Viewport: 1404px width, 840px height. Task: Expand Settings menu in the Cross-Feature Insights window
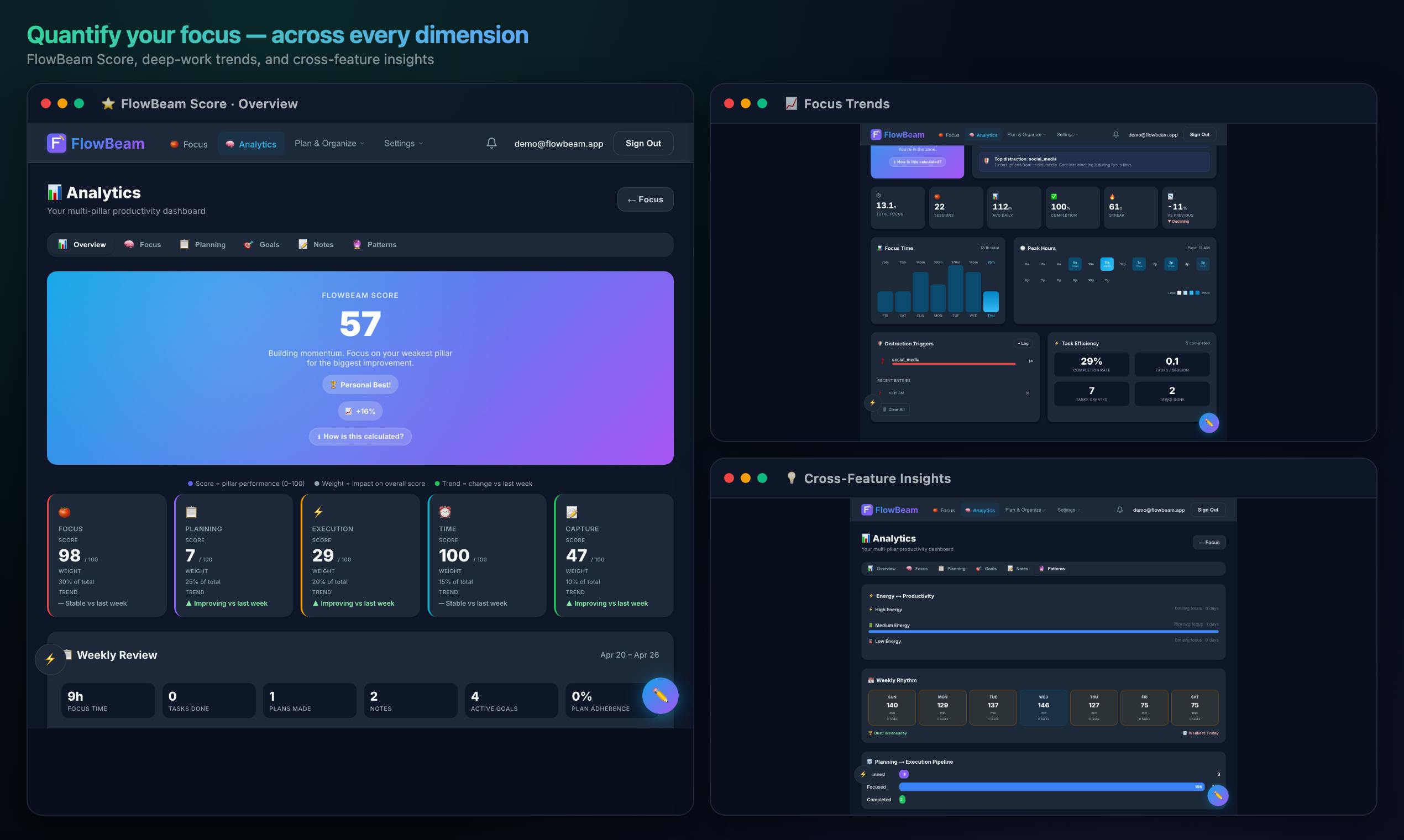tap(1068, 510)
